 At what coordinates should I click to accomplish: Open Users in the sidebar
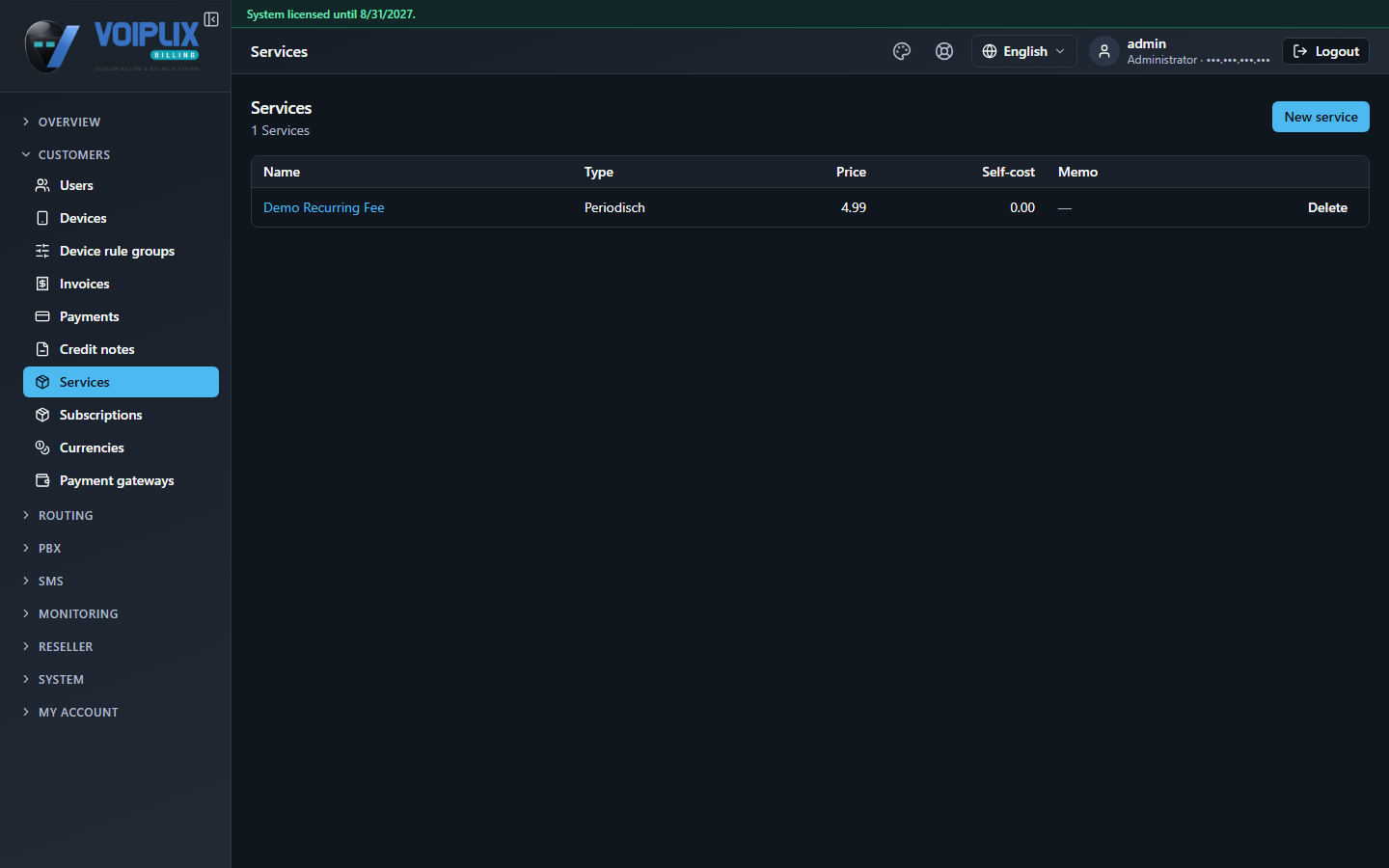coord(121,185)
